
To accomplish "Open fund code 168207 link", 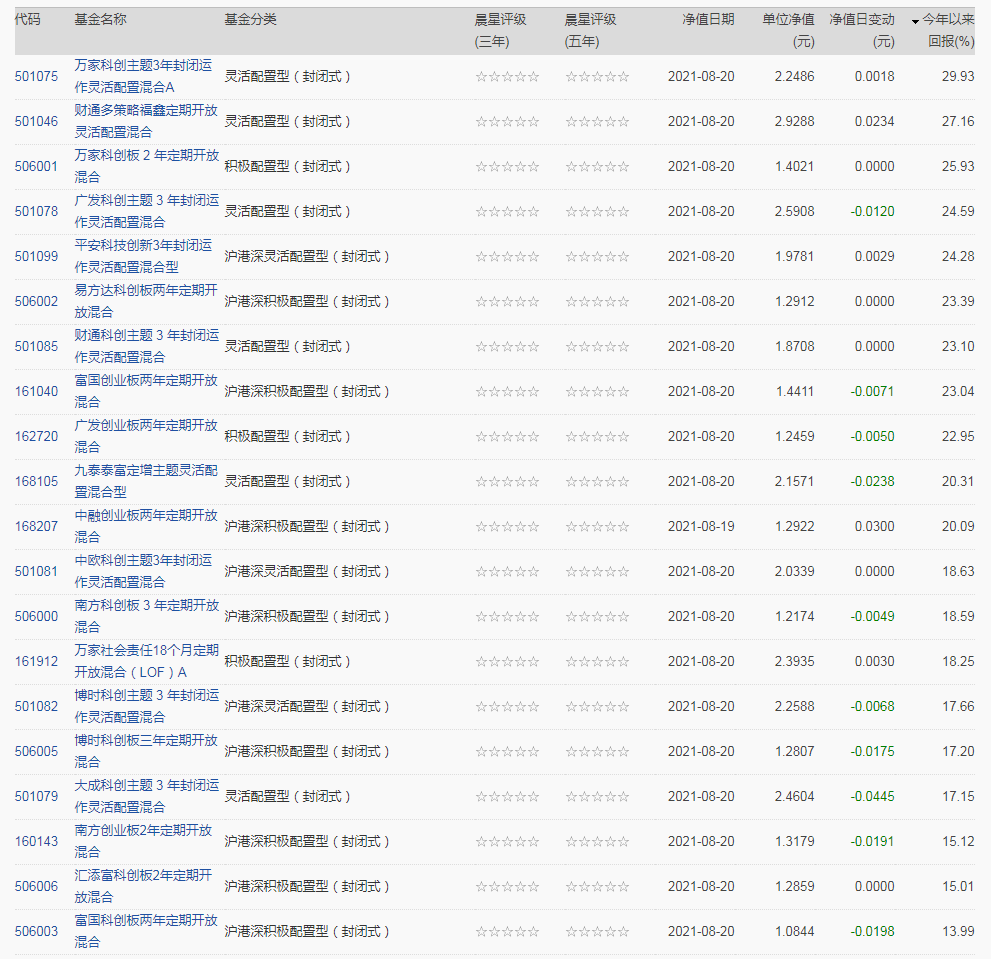I will pos(36,526).
